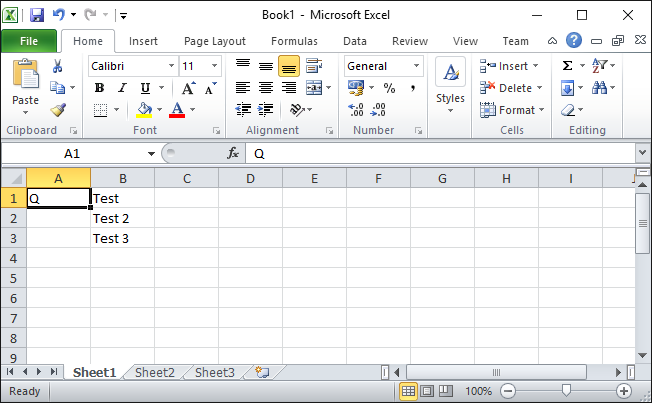
Task: Cut selection with the scissors icon
Action: (x=57, y=66)
